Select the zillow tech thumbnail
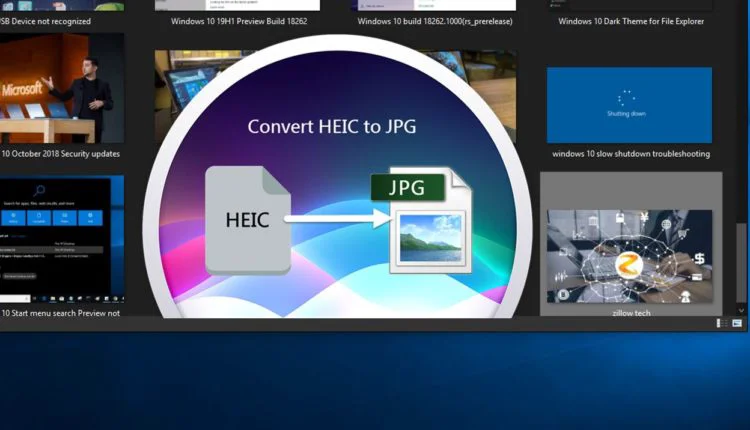Viewport: 750px width, 430px height. pyautogui.click(x=629, y=256)
